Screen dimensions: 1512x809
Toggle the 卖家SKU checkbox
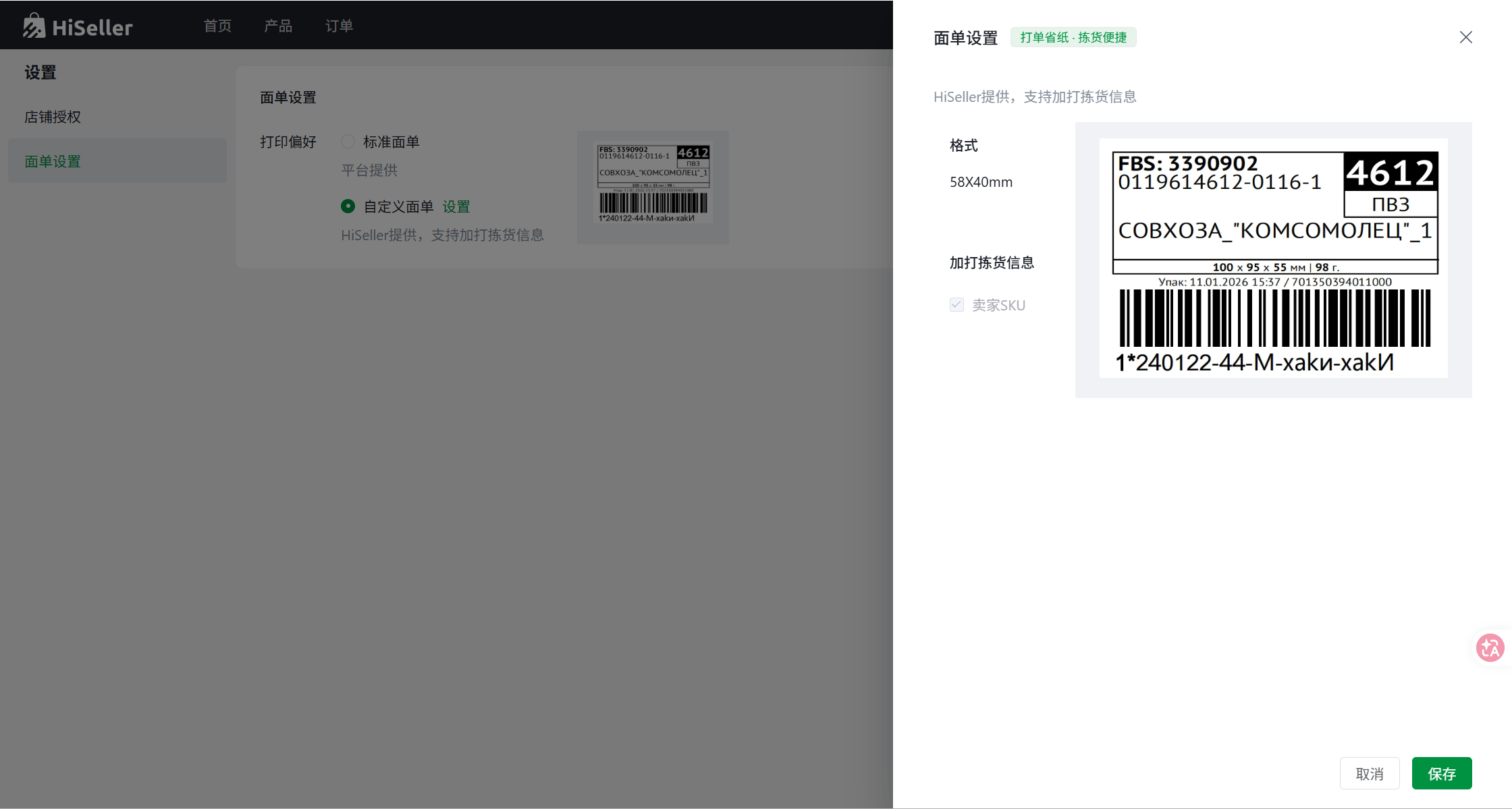click(x=956, y=305)
